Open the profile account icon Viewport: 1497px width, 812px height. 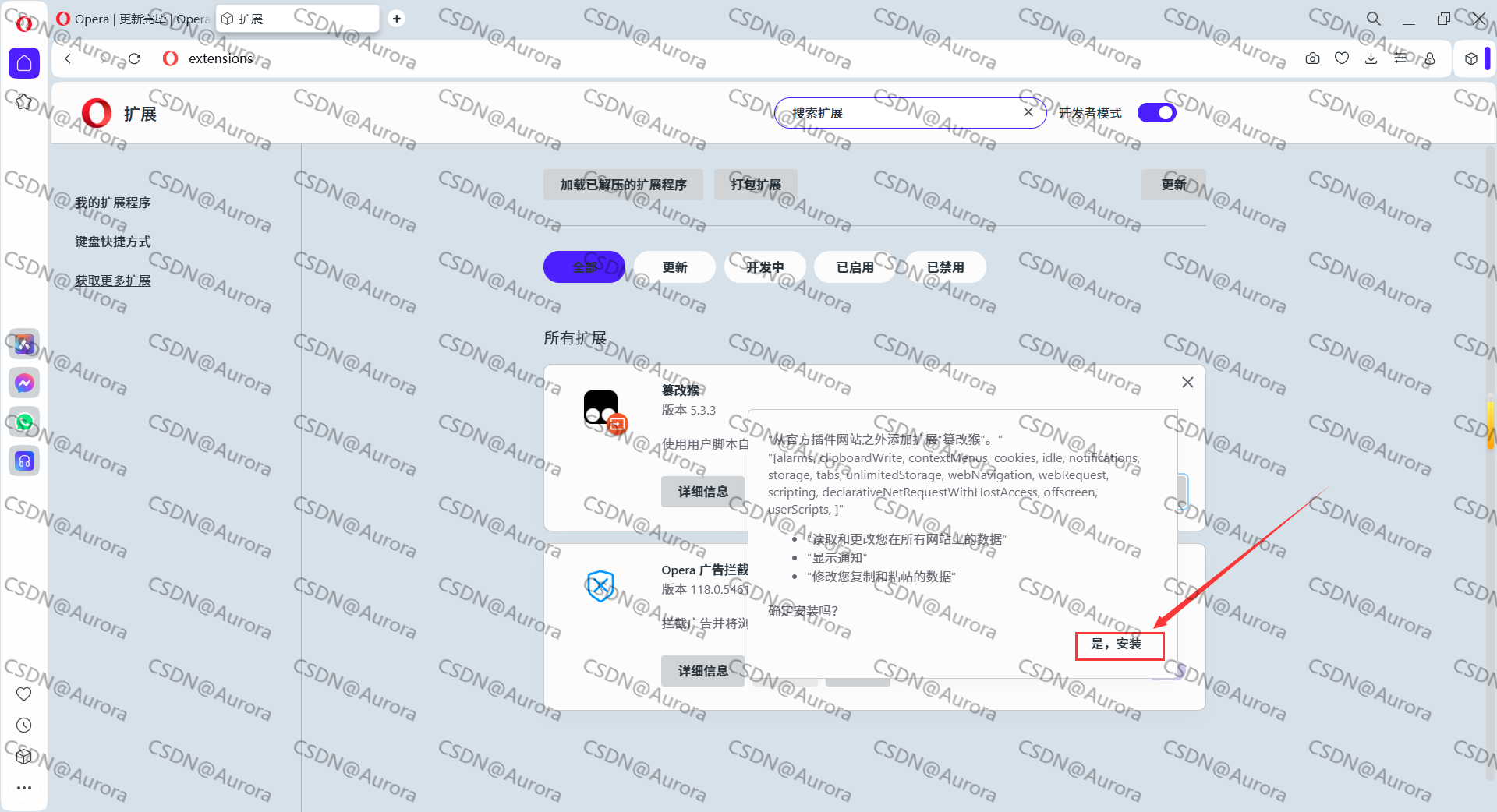1429,58
